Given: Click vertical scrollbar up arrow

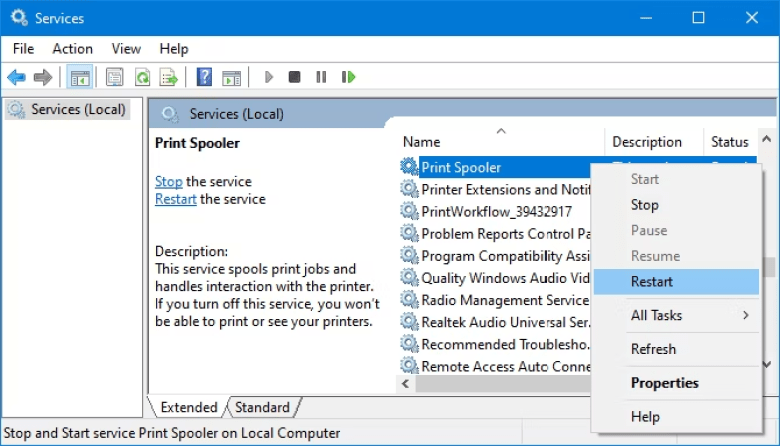Looking at the screenshot, I should (x=767, y=139).
